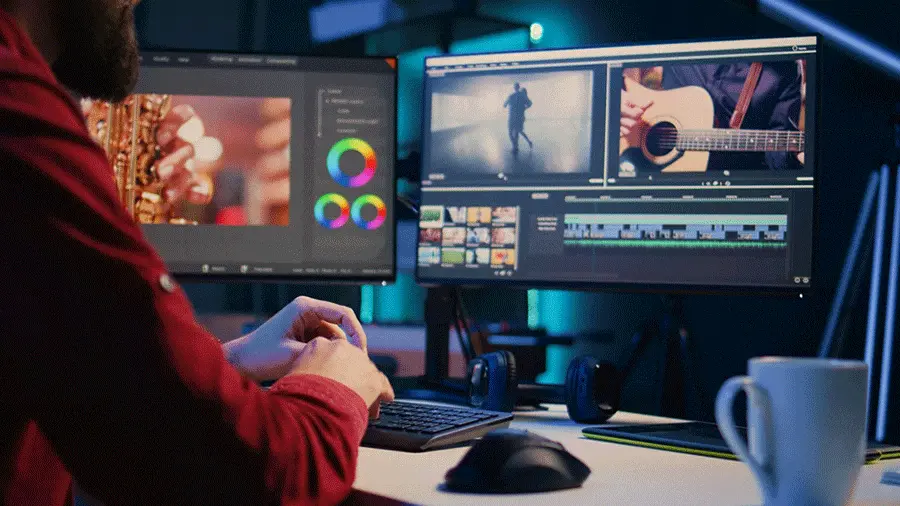Select the green top-left media thumbnail
The image size is (900, 506).
pos(431,216)
